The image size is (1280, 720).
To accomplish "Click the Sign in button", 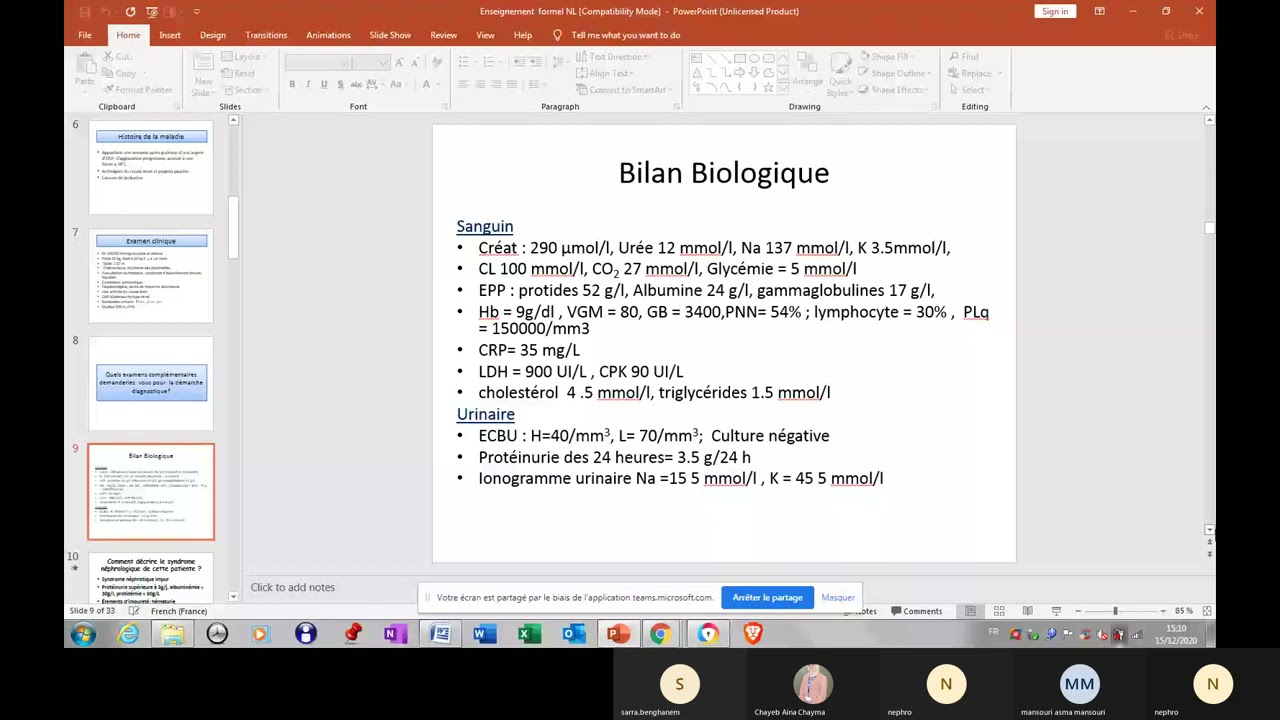I will coord(1055,11).
